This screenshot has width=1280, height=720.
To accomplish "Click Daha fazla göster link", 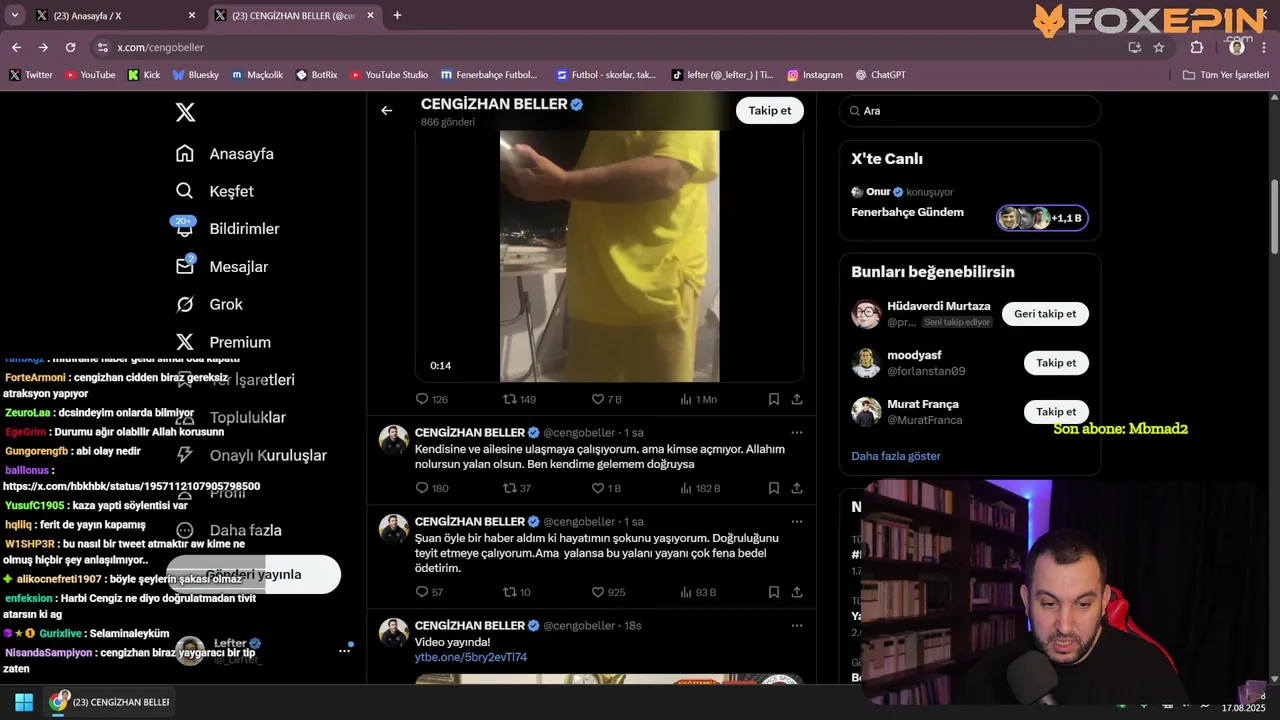I will (896, 456).
